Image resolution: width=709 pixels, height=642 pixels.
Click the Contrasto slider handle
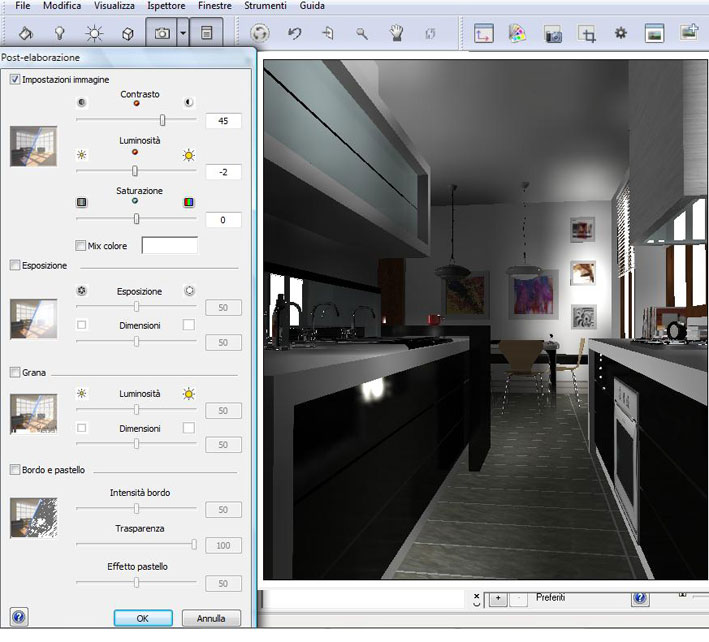click(x=162, y=120)
